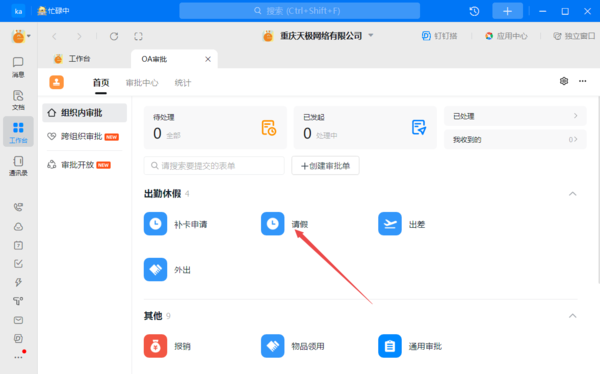
Task: Switch to the 工作台 browser tab
Action: point(73,59)
